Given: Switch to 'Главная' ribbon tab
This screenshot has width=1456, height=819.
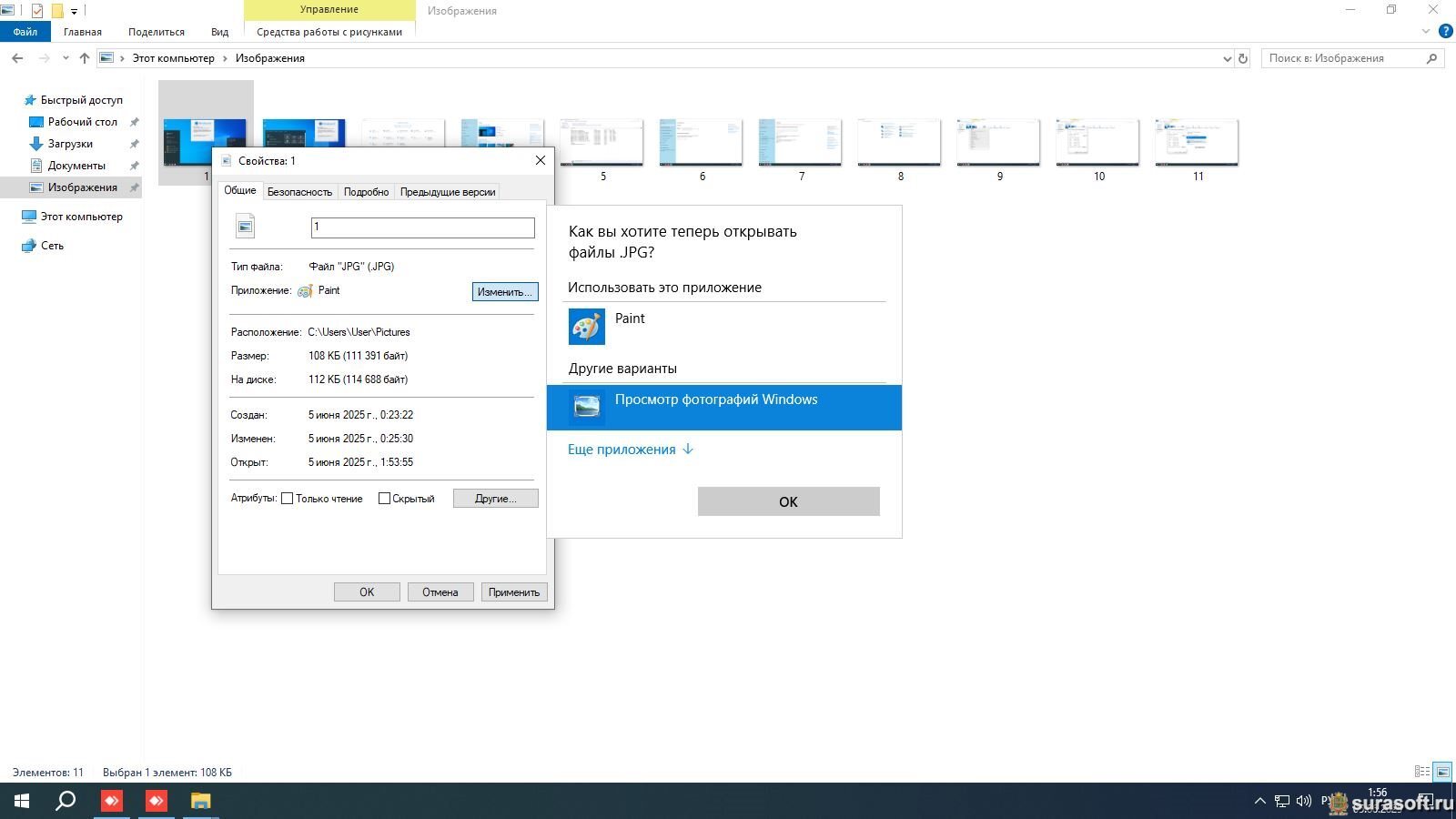Looking at the screenshot, I should [83, 32].
